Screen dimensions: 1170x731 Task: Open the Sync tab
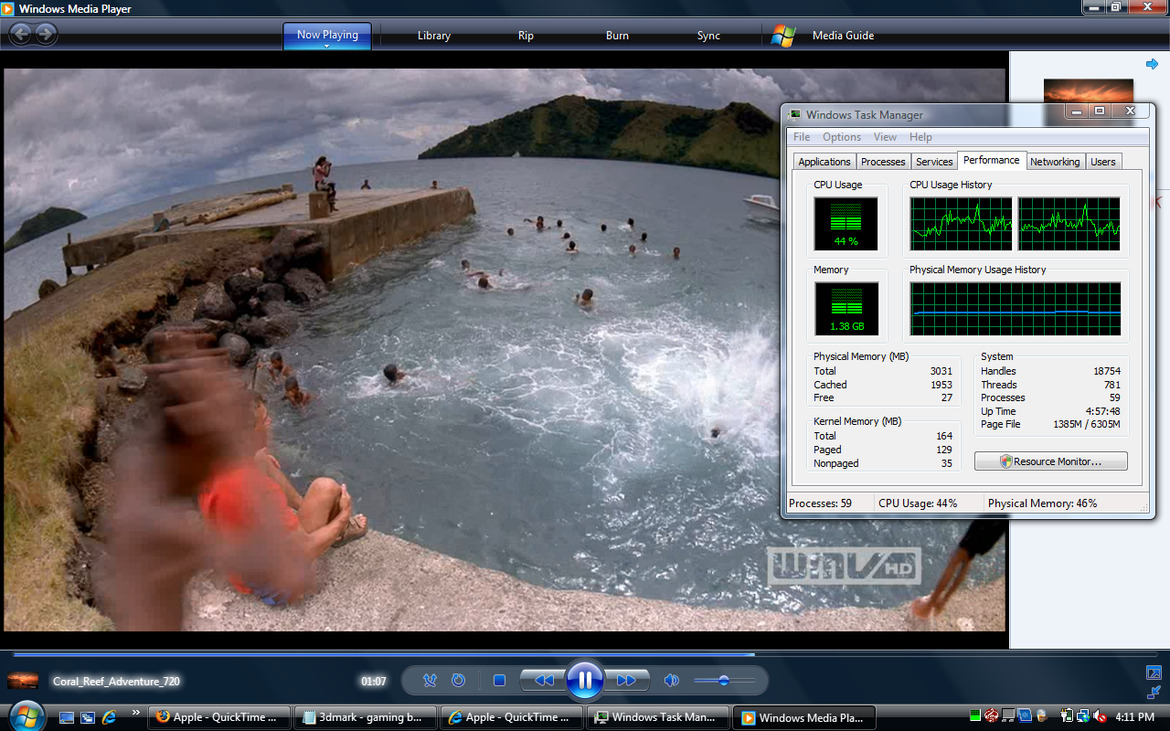pos(708,35)
